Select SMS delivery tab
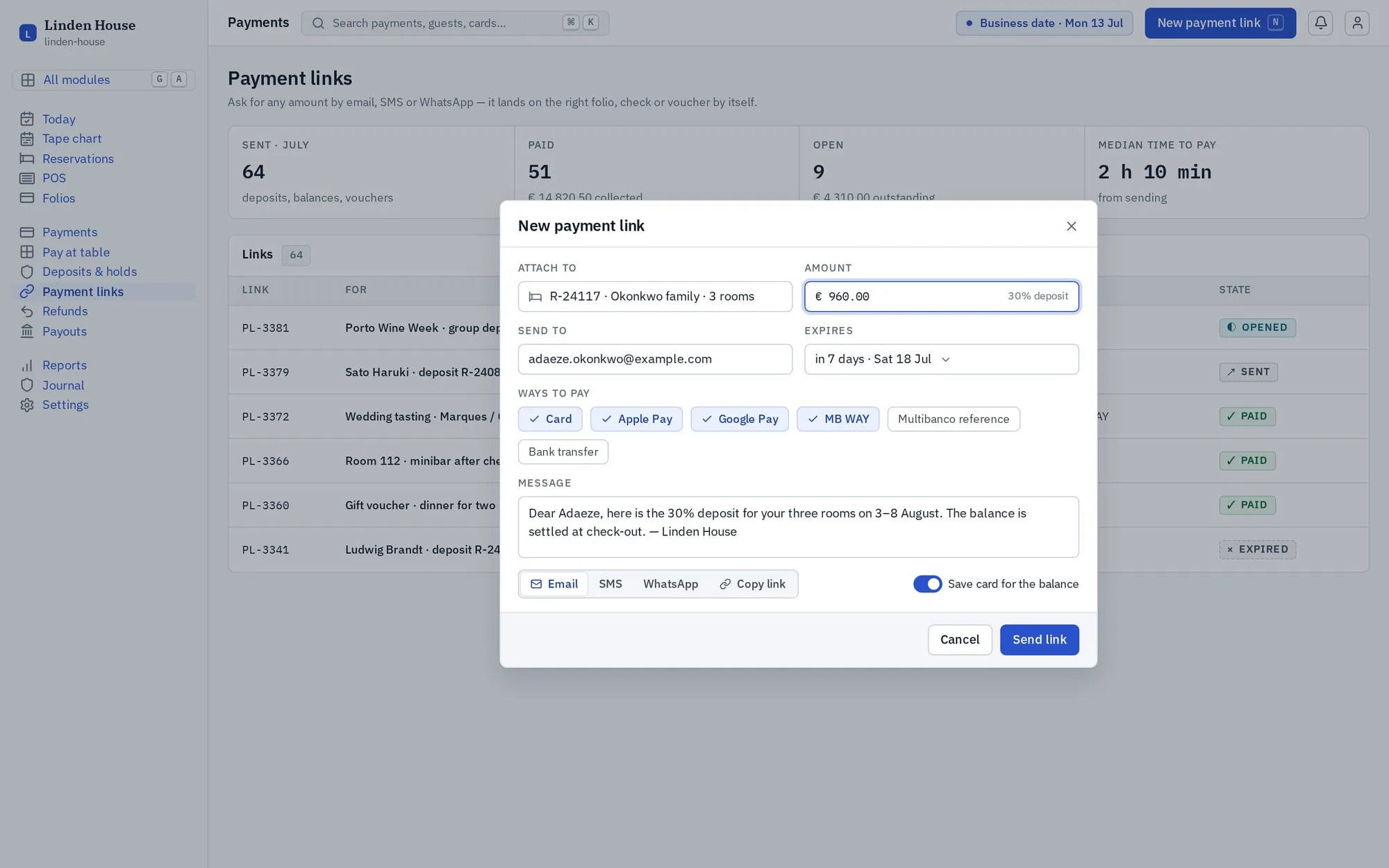This screenshot has width=1389, height=868. click(x=610, y=584)
